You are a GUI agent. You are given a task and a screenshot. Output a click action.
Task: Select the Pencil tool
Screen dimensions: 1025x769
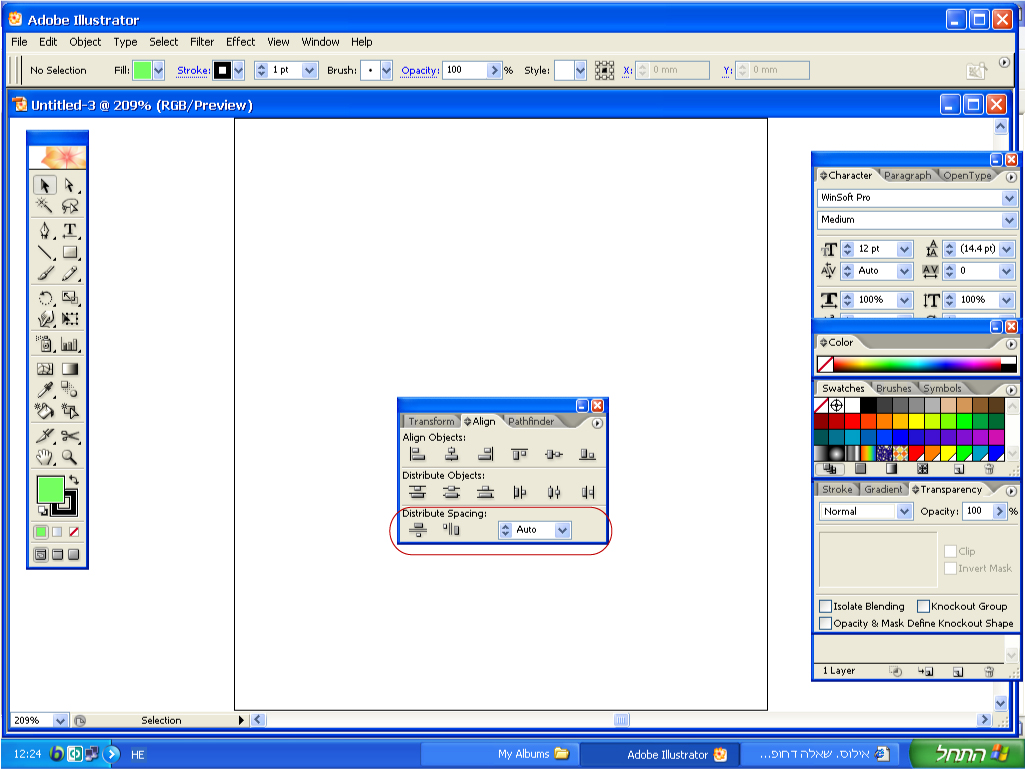click(70, 273)
